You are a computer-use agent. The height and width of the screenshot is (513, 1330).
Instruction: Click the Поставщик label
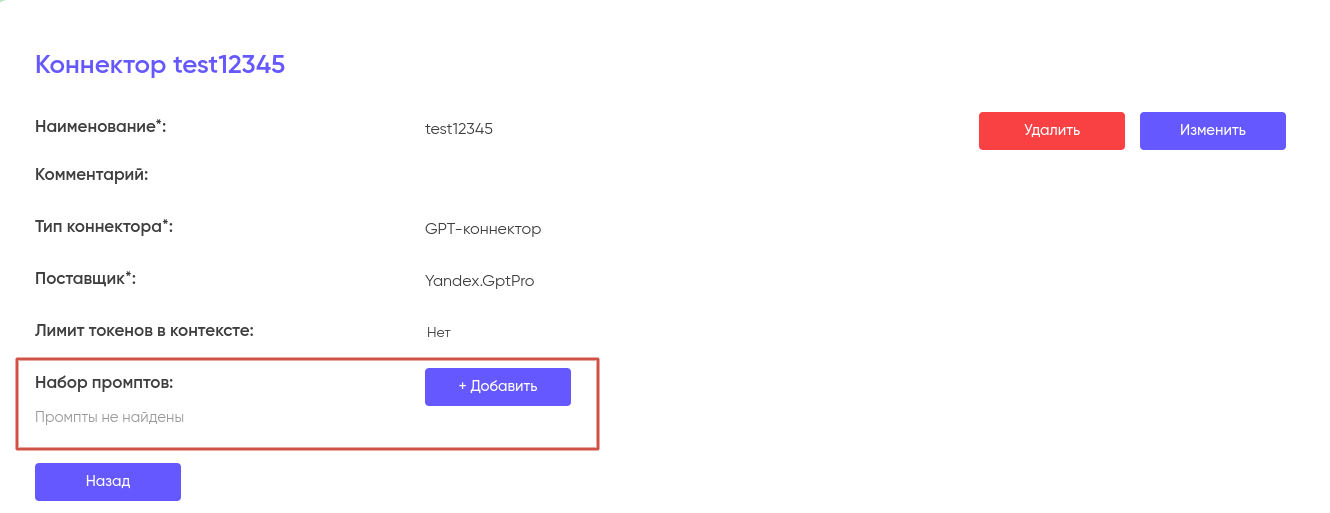point(82,278)
